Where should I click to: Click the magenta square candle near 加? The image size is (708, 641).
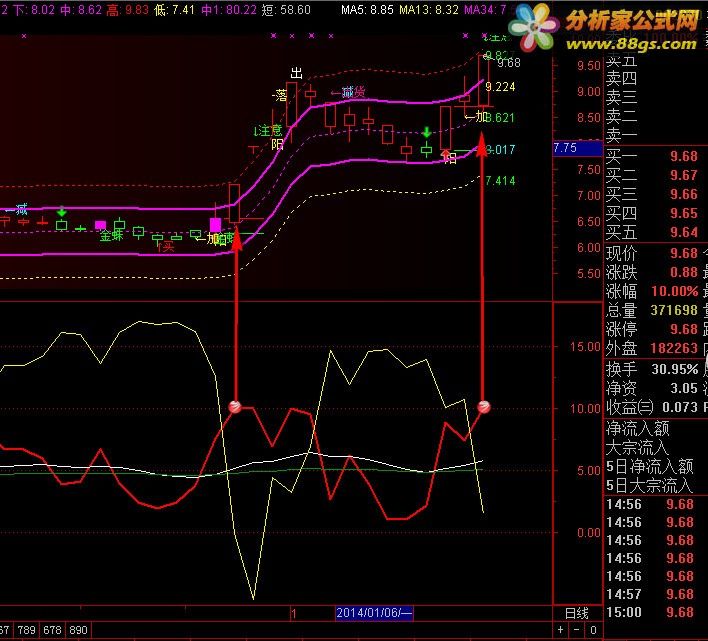pos(216,225)
